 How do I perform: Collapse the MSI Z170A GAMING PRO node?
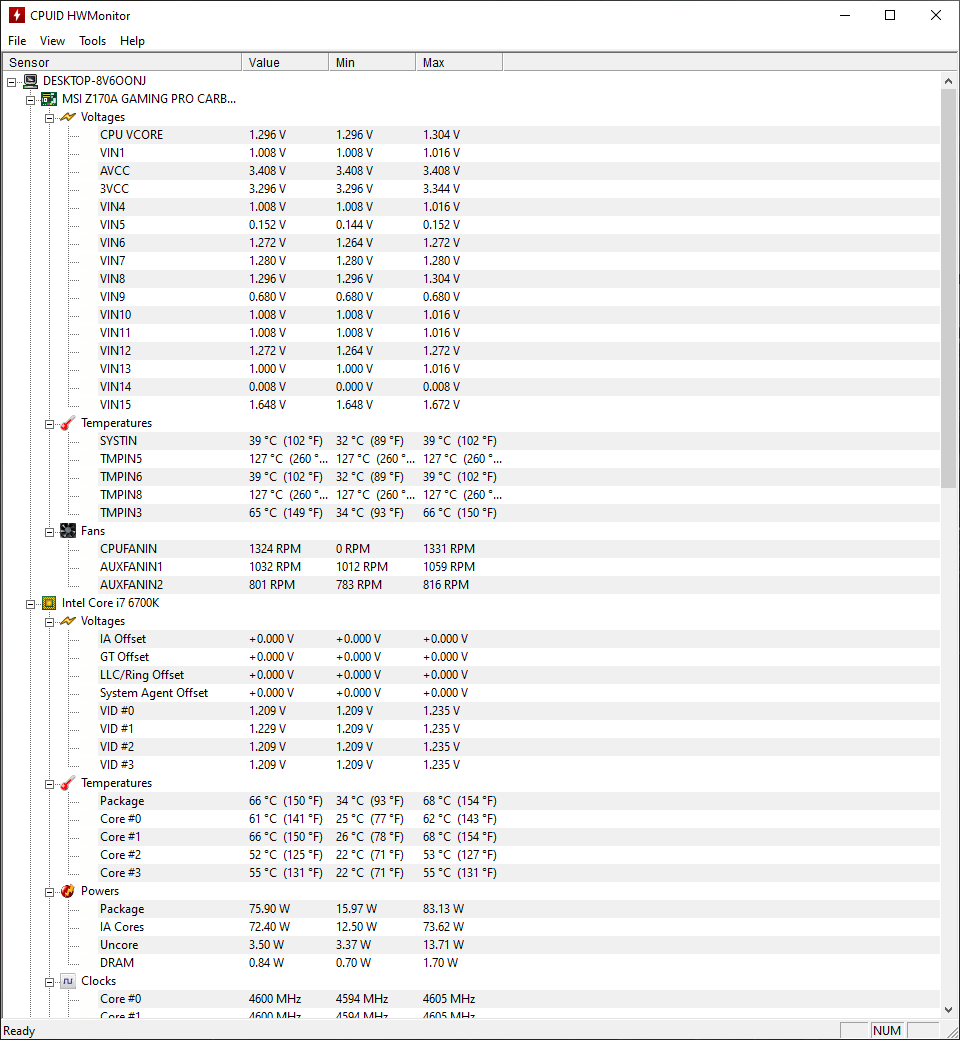(31, 100)
